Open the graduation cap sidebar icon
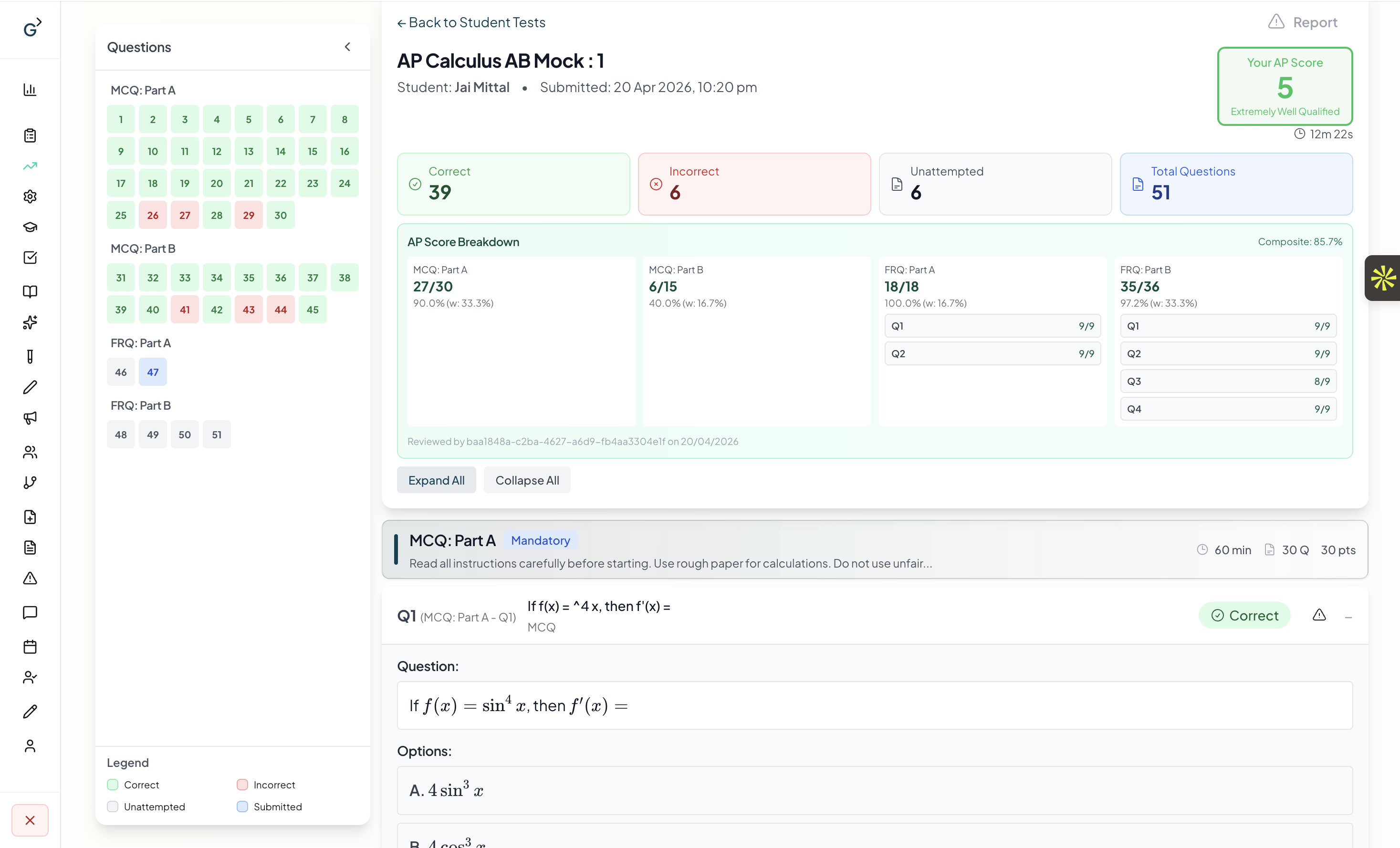 pyautogui.click(x=30, y=227)
